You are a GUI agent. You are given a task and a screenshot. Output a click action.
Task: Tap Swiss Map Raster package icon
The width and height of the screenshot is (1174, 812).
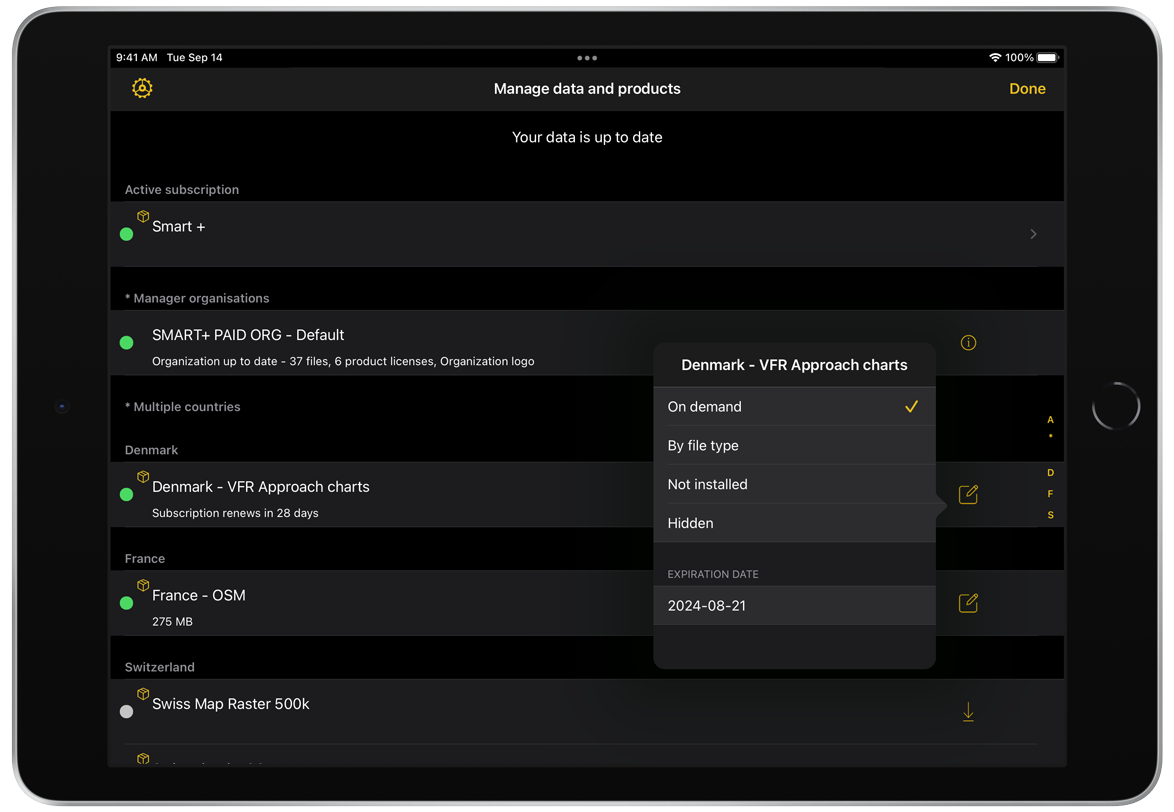click(143, 694)
